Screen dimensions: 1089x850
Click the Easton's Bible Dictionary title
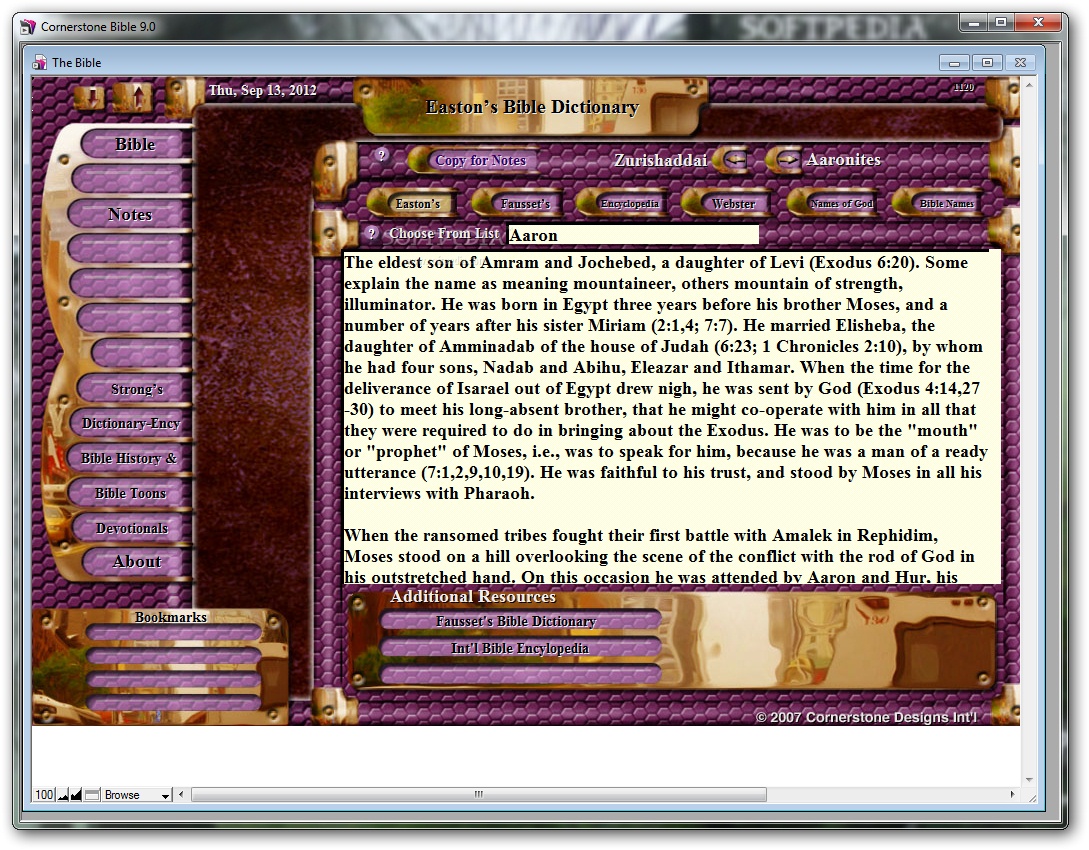point(532,107)
